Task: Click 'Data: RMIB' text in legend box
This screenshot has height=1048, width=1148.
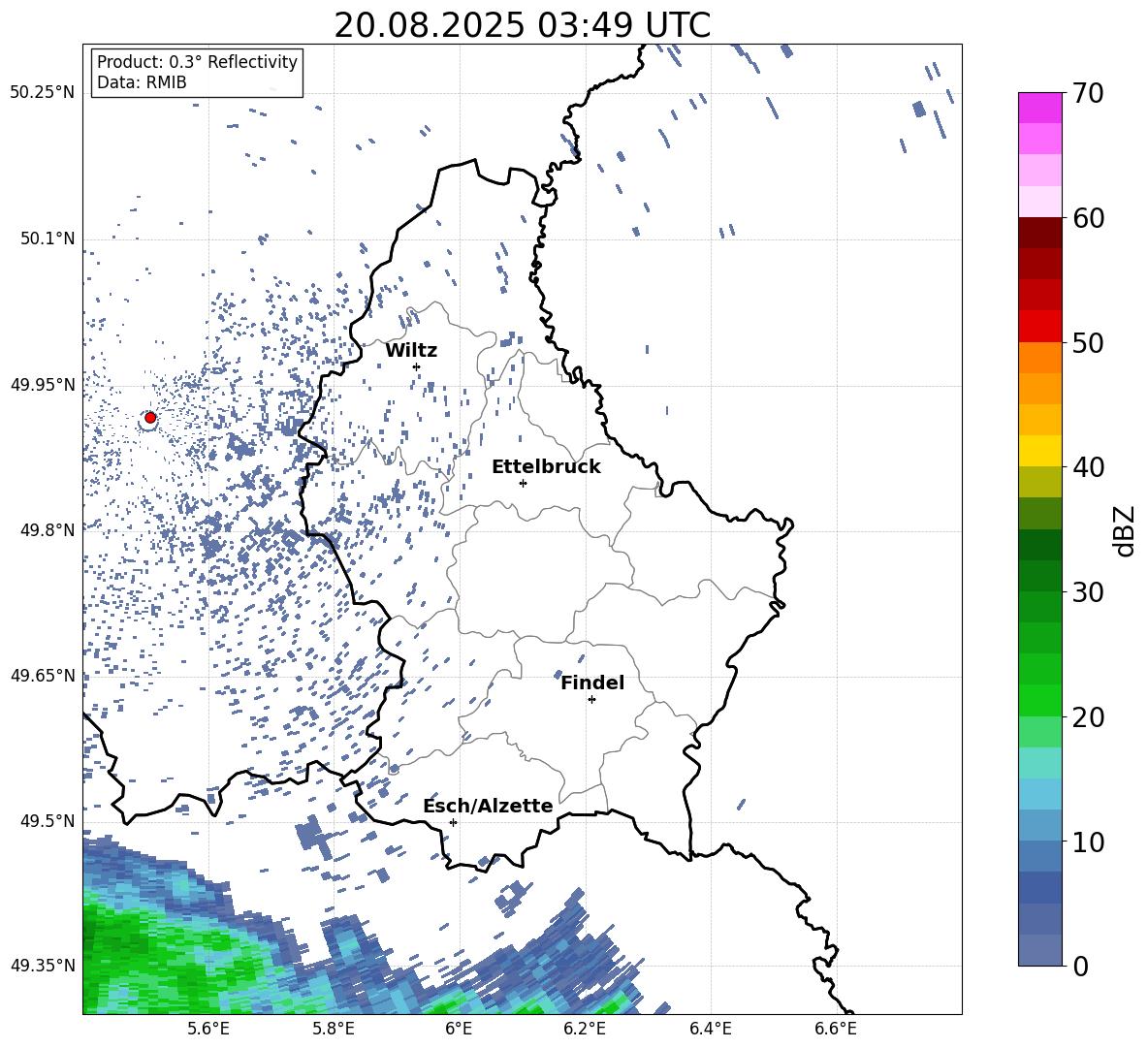Action: (142, 82)
